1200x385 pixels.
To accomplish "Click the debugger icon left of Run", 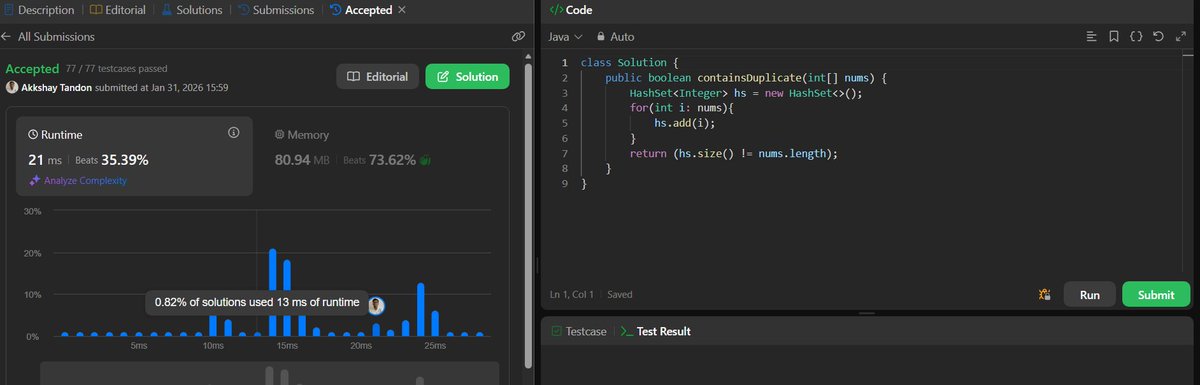I will pyautogui.click(x=1044, y=295).
